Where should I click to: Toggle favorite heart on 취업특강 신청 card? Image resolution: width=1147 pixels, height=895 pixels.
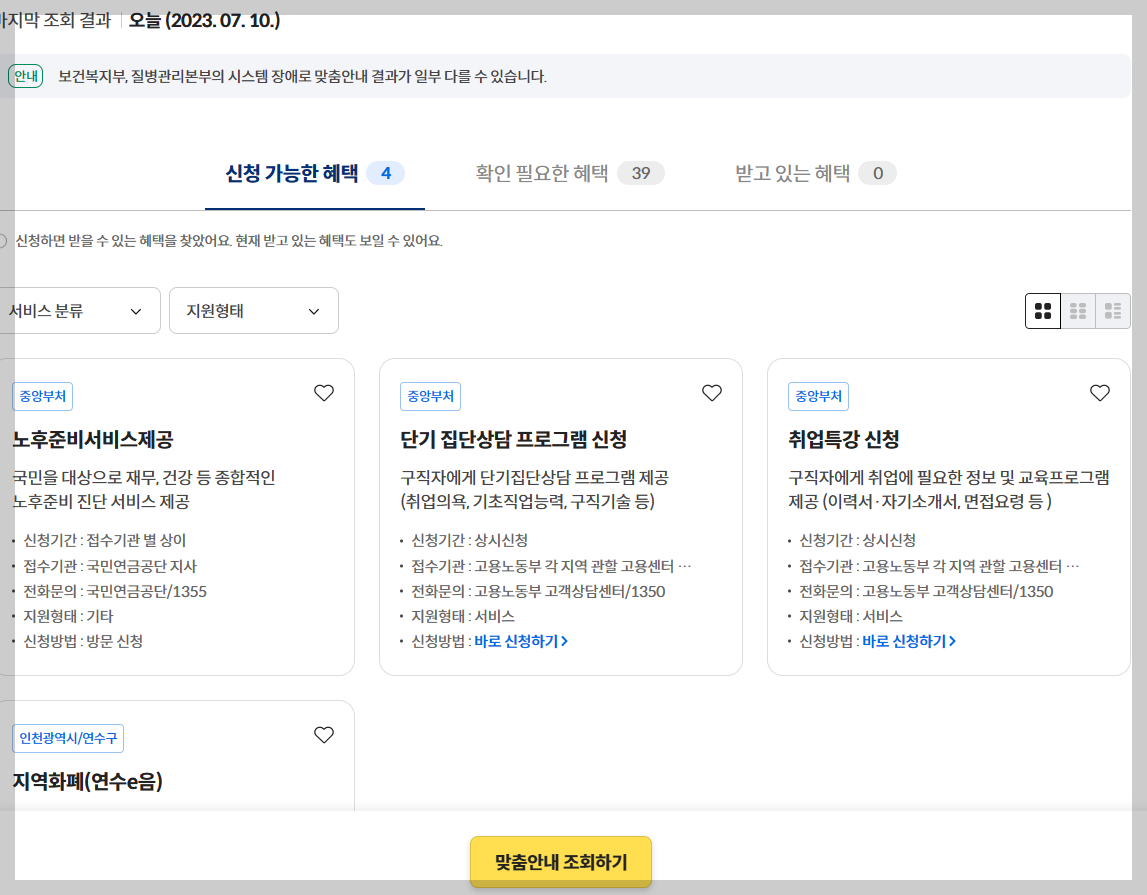[x=1100, y=391]
